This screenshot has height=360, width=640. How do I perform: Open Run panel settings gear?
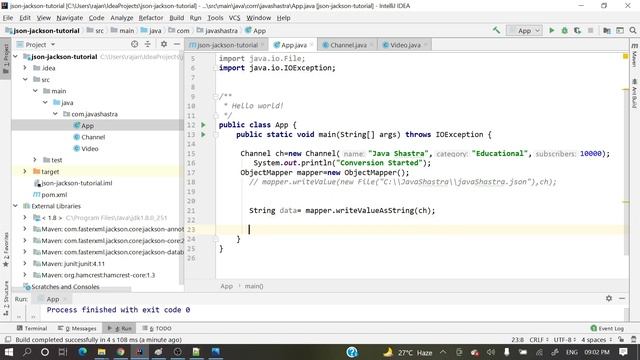(x=609, y=298)
